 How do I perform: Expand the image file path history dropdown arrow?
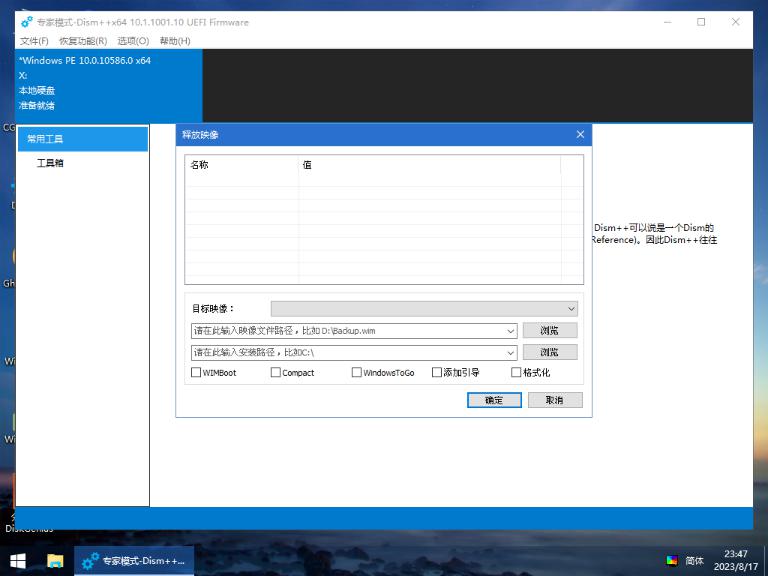pyautogui.click(x=510, y=331)
